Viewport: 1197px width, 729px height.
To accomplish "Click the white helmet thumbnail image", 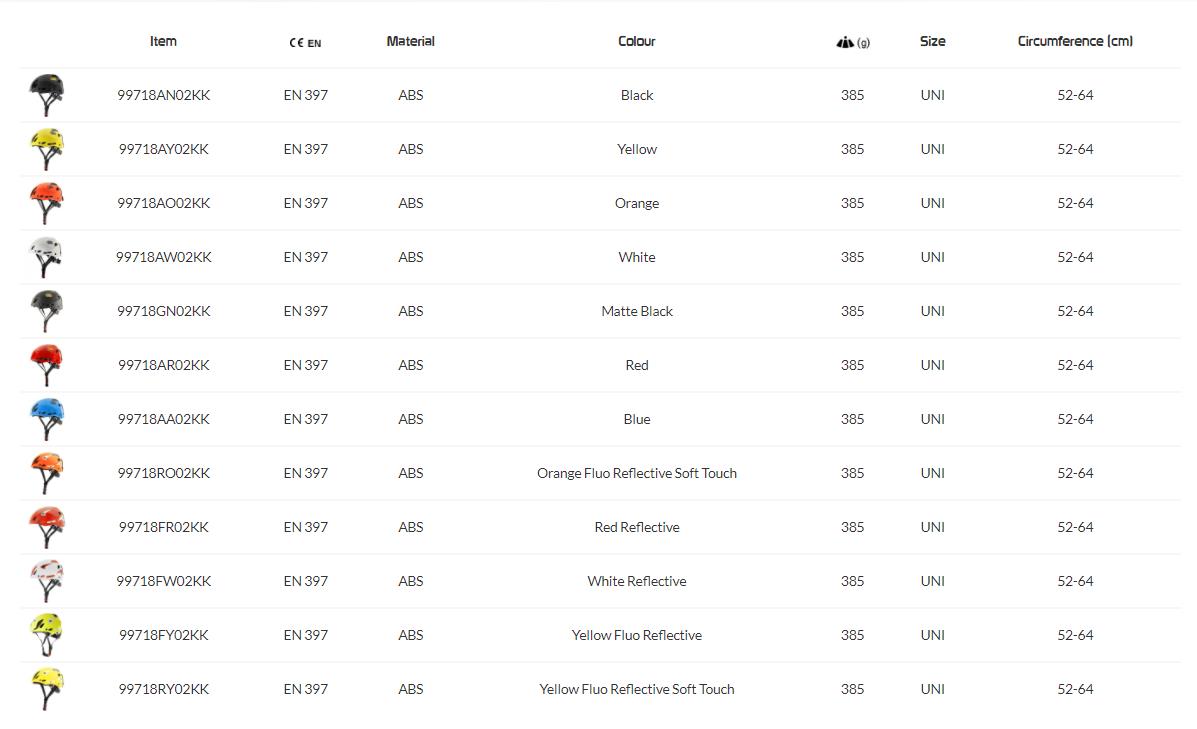I will (x=46, y=257).
